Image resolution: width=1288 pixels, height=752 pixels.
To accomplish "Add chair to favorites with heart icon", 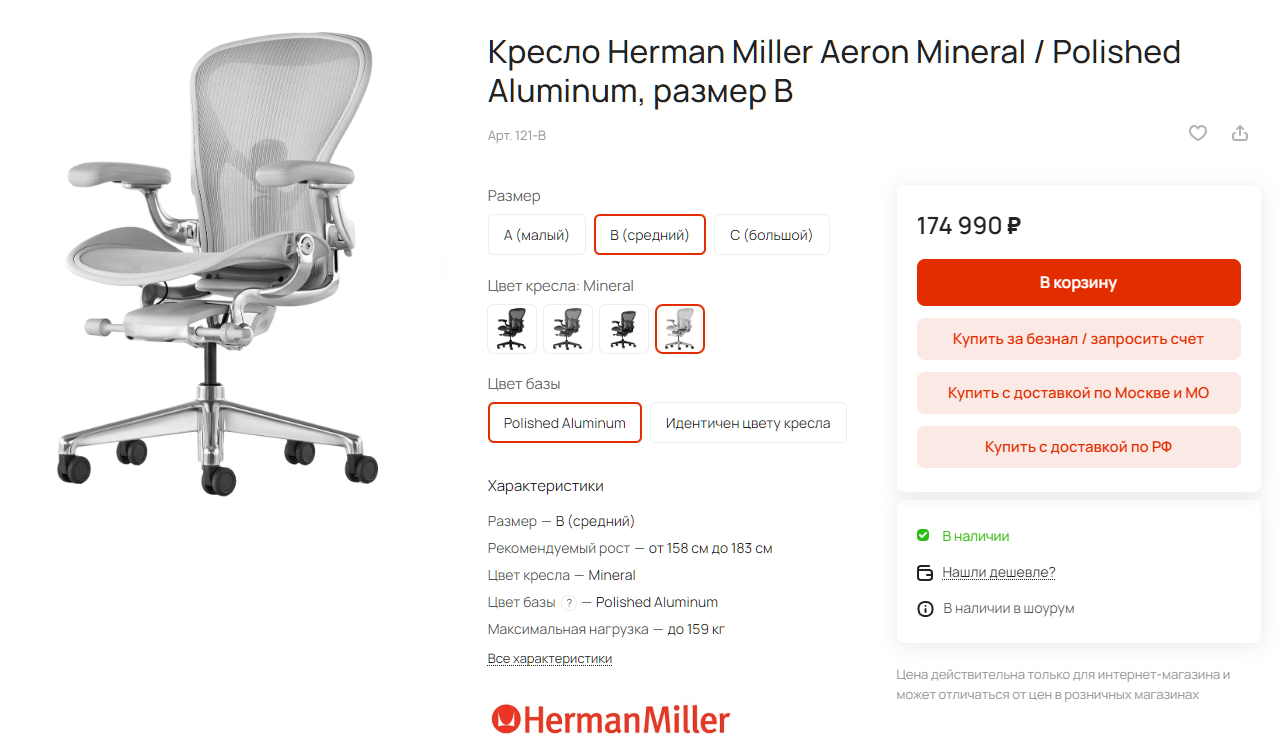I will pos(1197,133).
